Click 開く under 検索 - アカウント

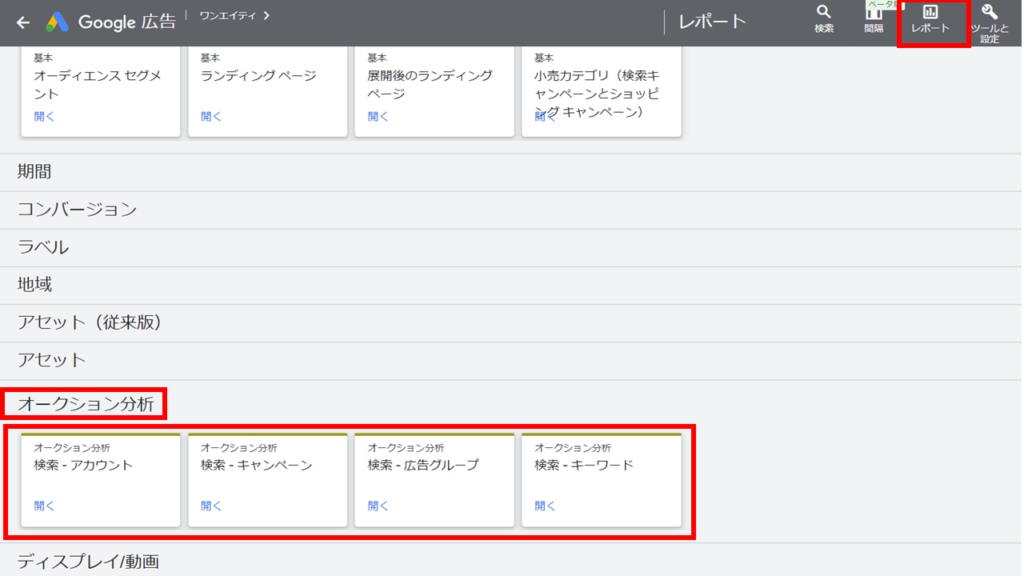(43, 505)
